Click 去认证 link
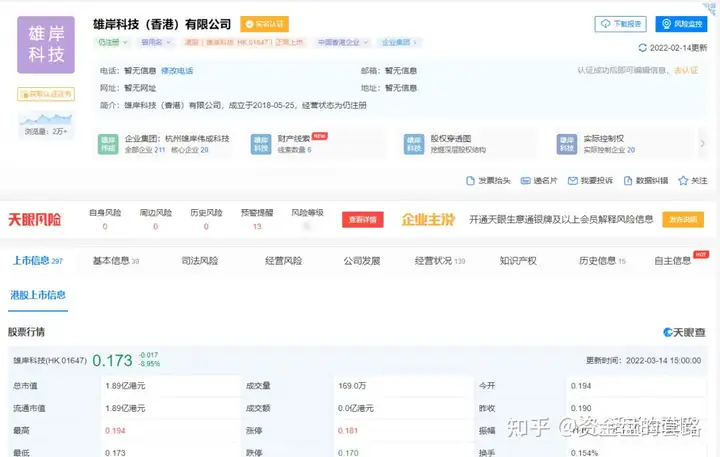Image resolution: width=720 pixels, height=457 pixels. (686, 70)
